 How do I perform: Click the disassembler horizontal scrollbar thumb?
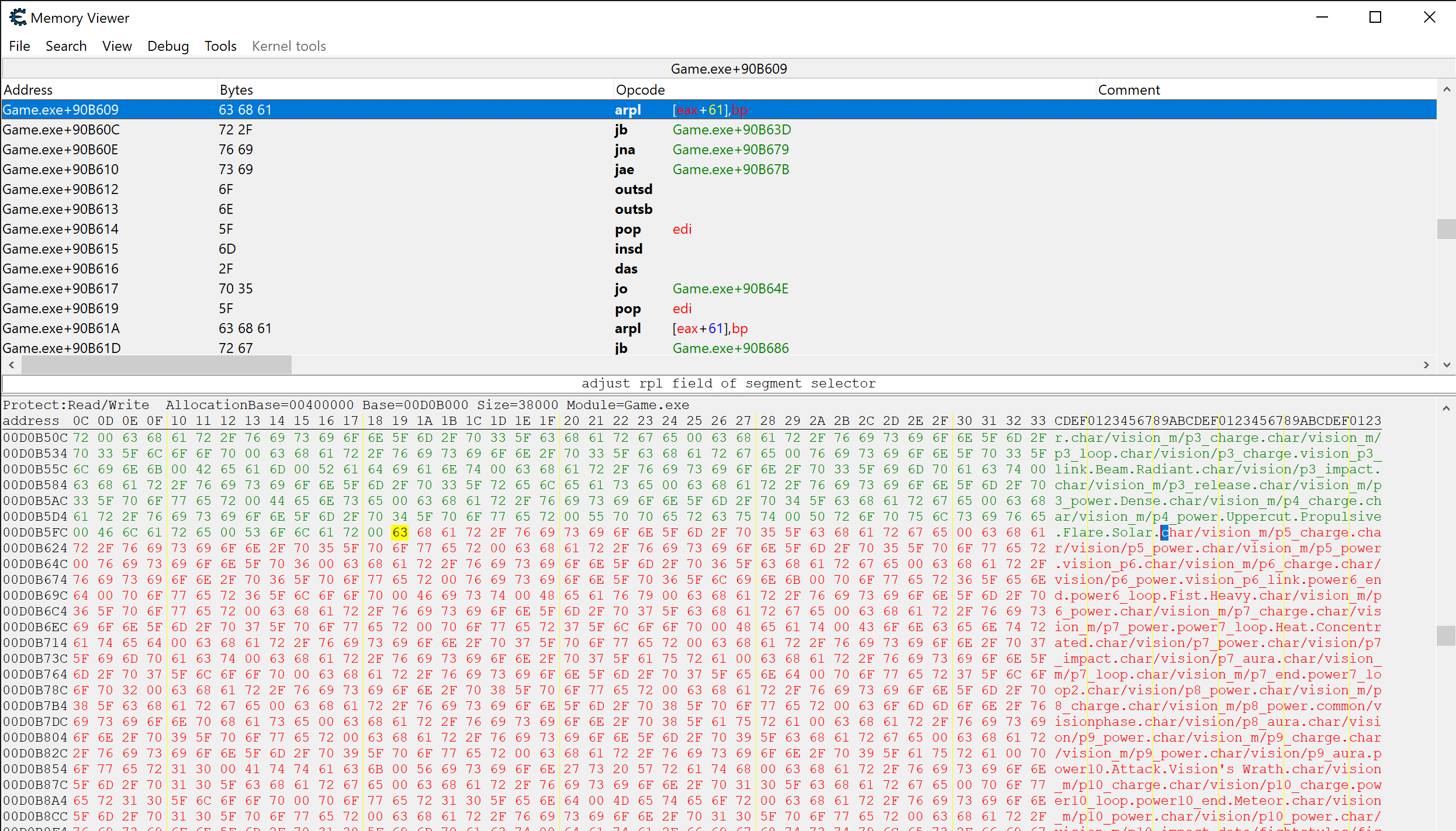click(156, 365)
